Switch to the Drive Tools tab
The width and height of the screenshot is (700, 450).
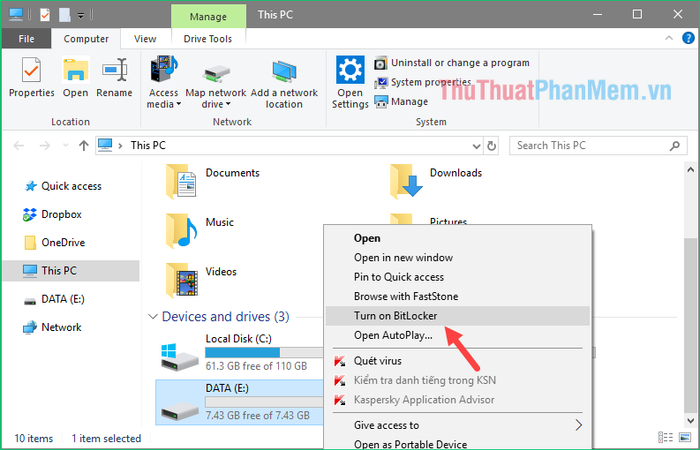(208, 39)
